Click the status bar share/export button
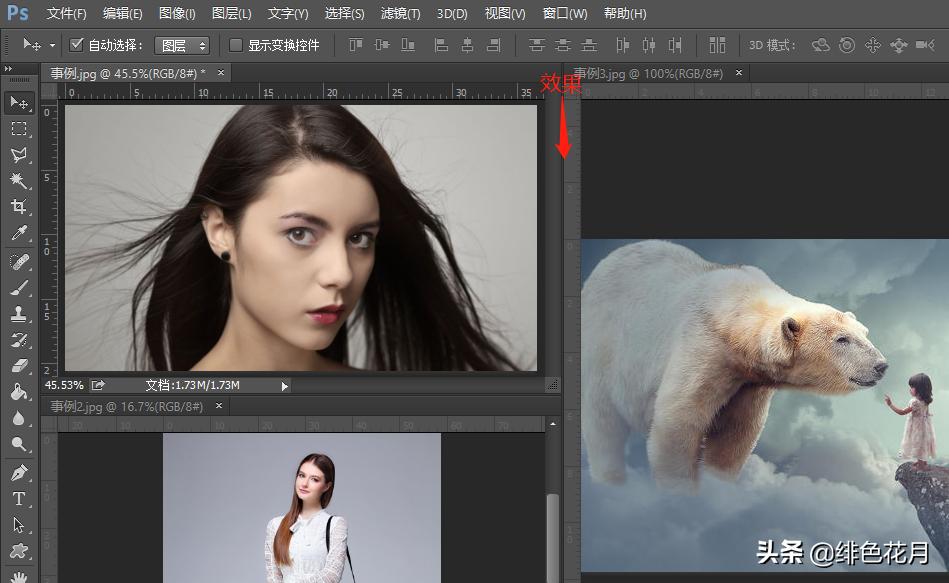 98,385
